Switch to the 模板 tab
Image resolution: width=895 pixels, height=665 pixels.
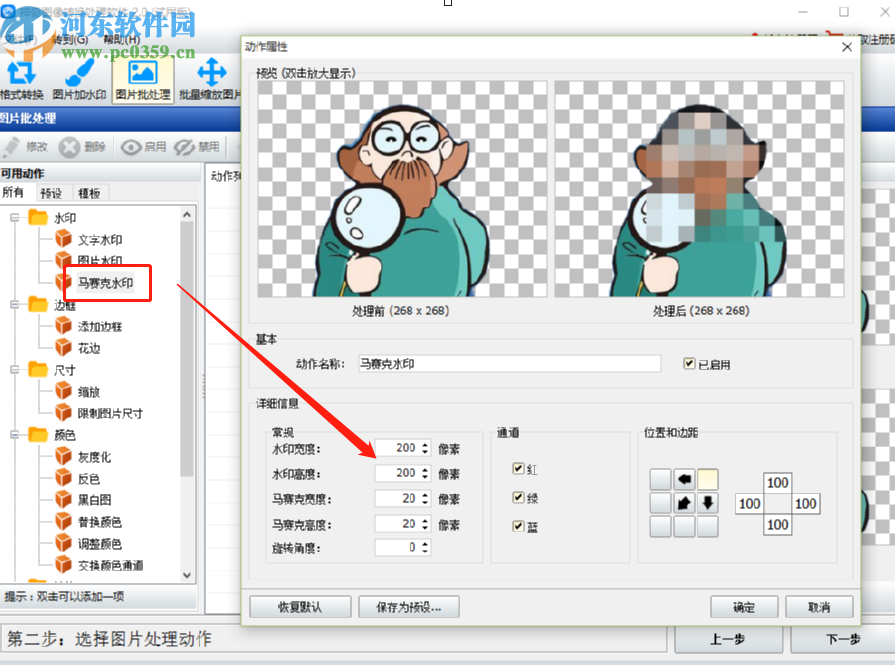pyautogui.click(x=89, y=193)
